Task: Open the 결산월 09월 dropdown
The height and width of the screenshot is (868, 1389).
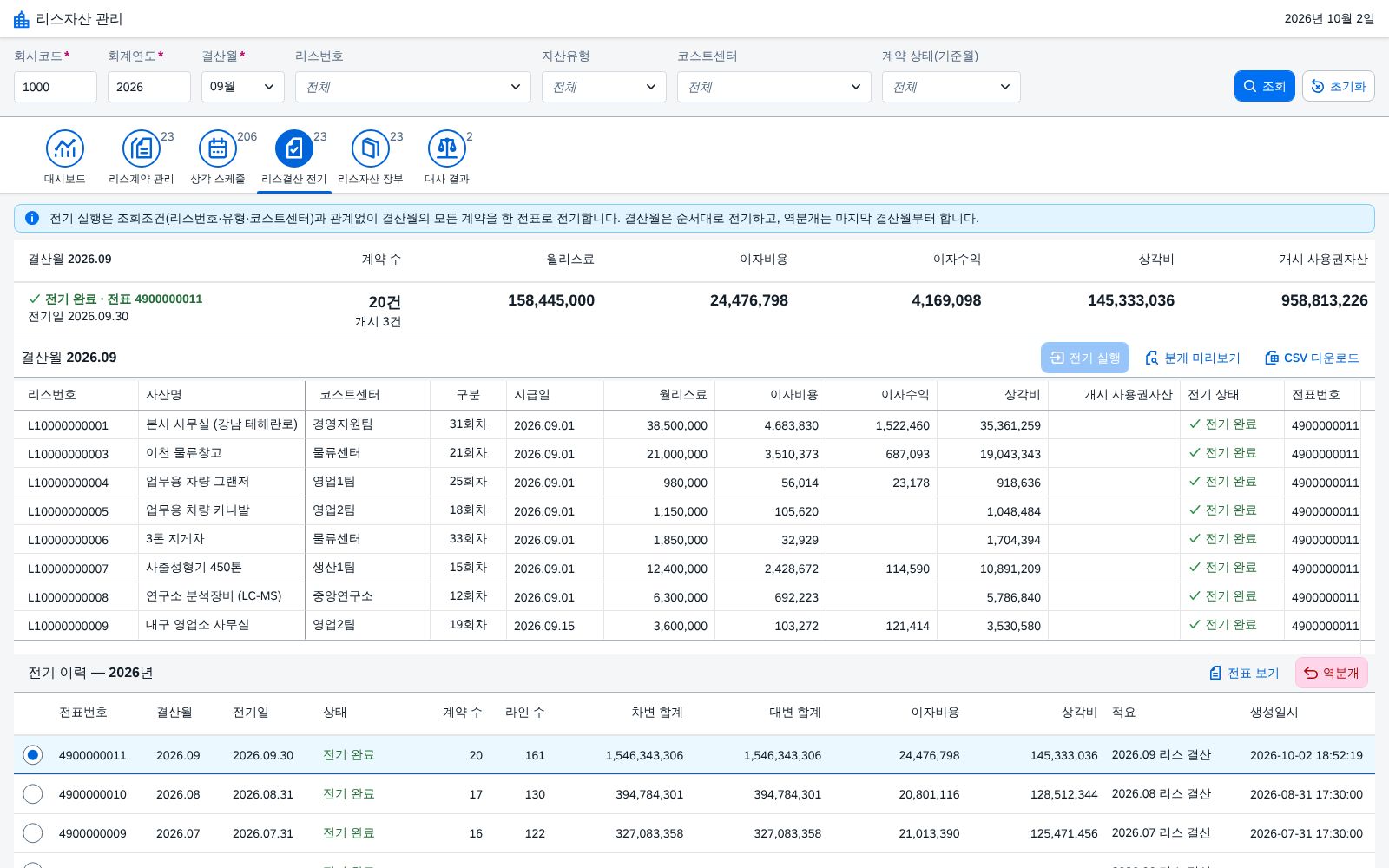Action: pos(243,87)
